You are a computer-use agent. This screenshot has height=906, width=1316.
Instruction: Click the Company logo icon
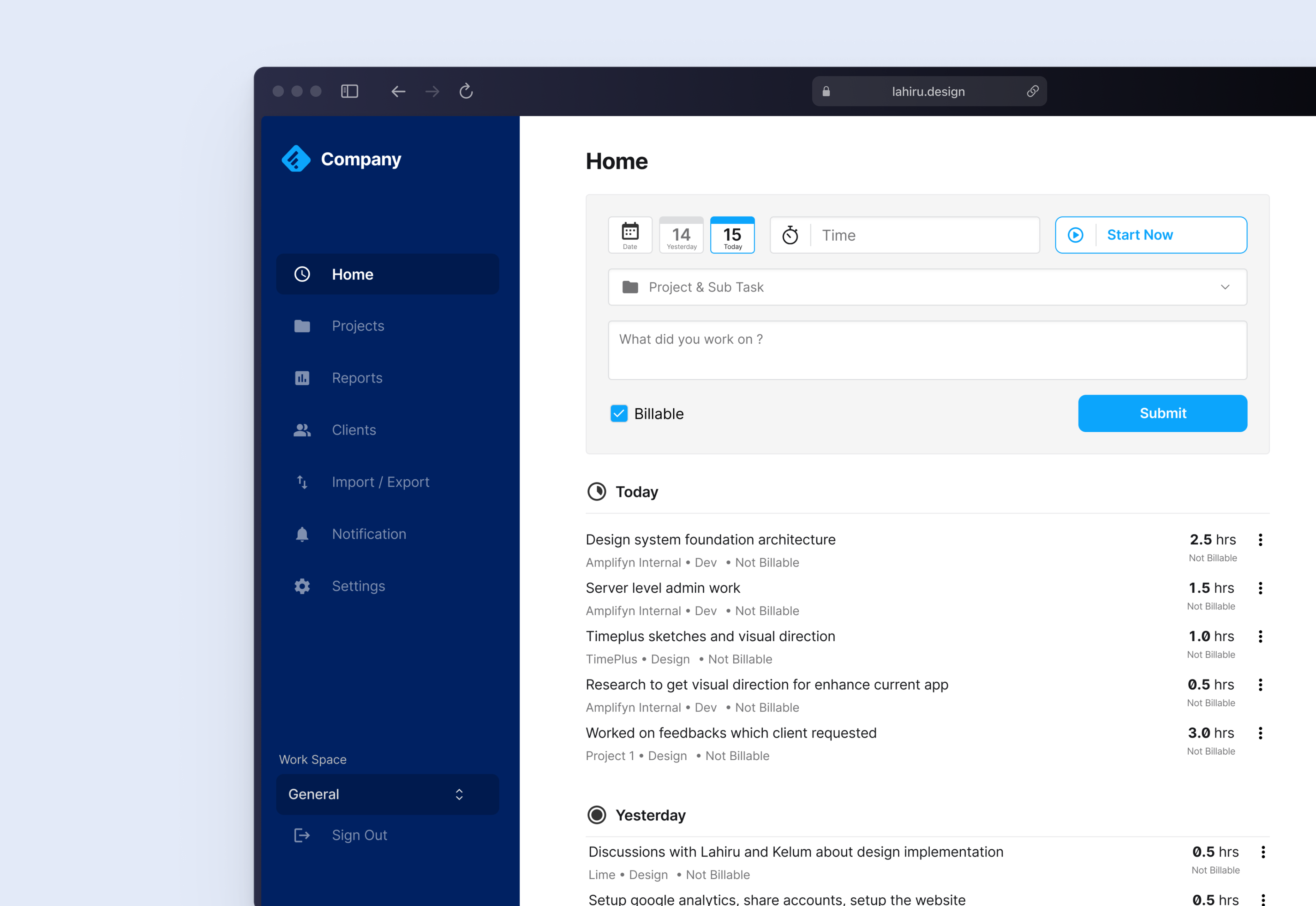[x=296, y=159]
